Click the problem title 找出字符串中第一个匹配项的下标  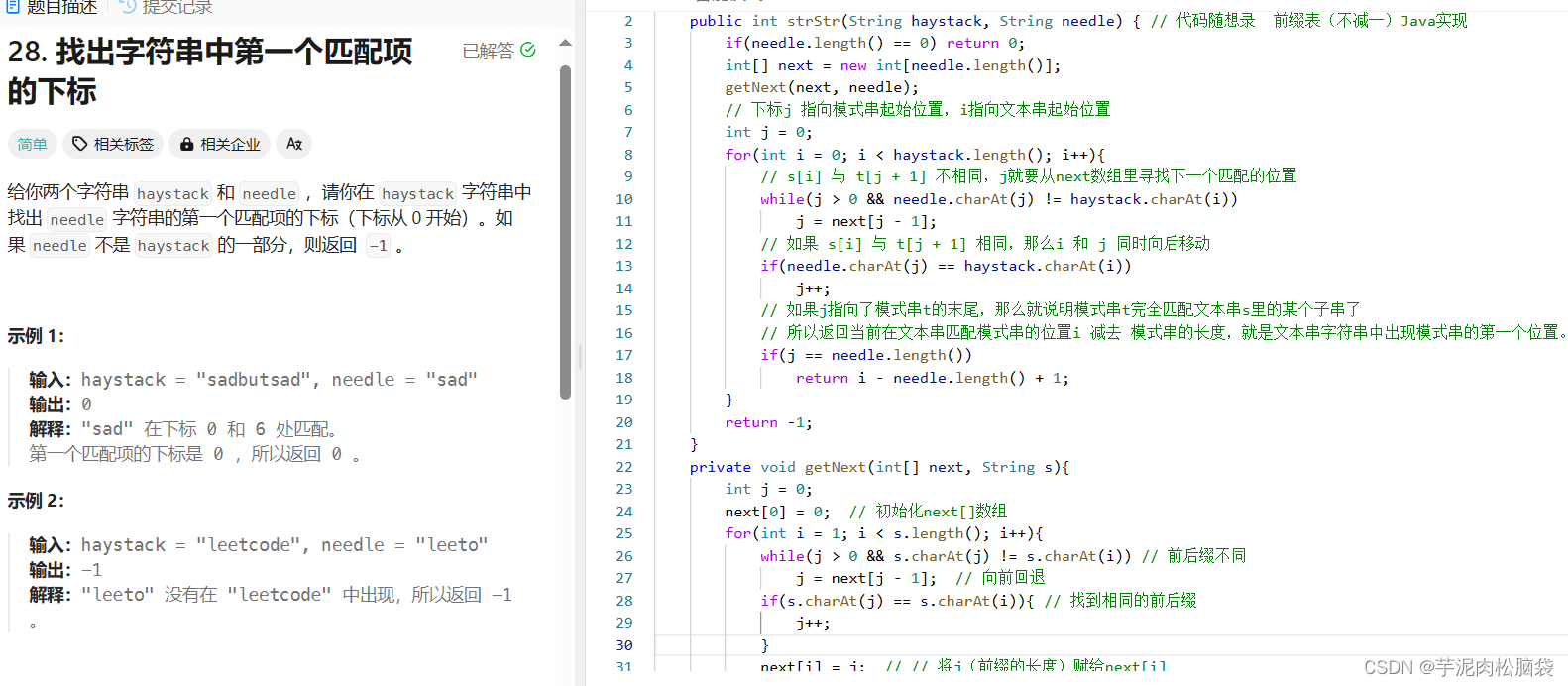click(x=210, y=70)
